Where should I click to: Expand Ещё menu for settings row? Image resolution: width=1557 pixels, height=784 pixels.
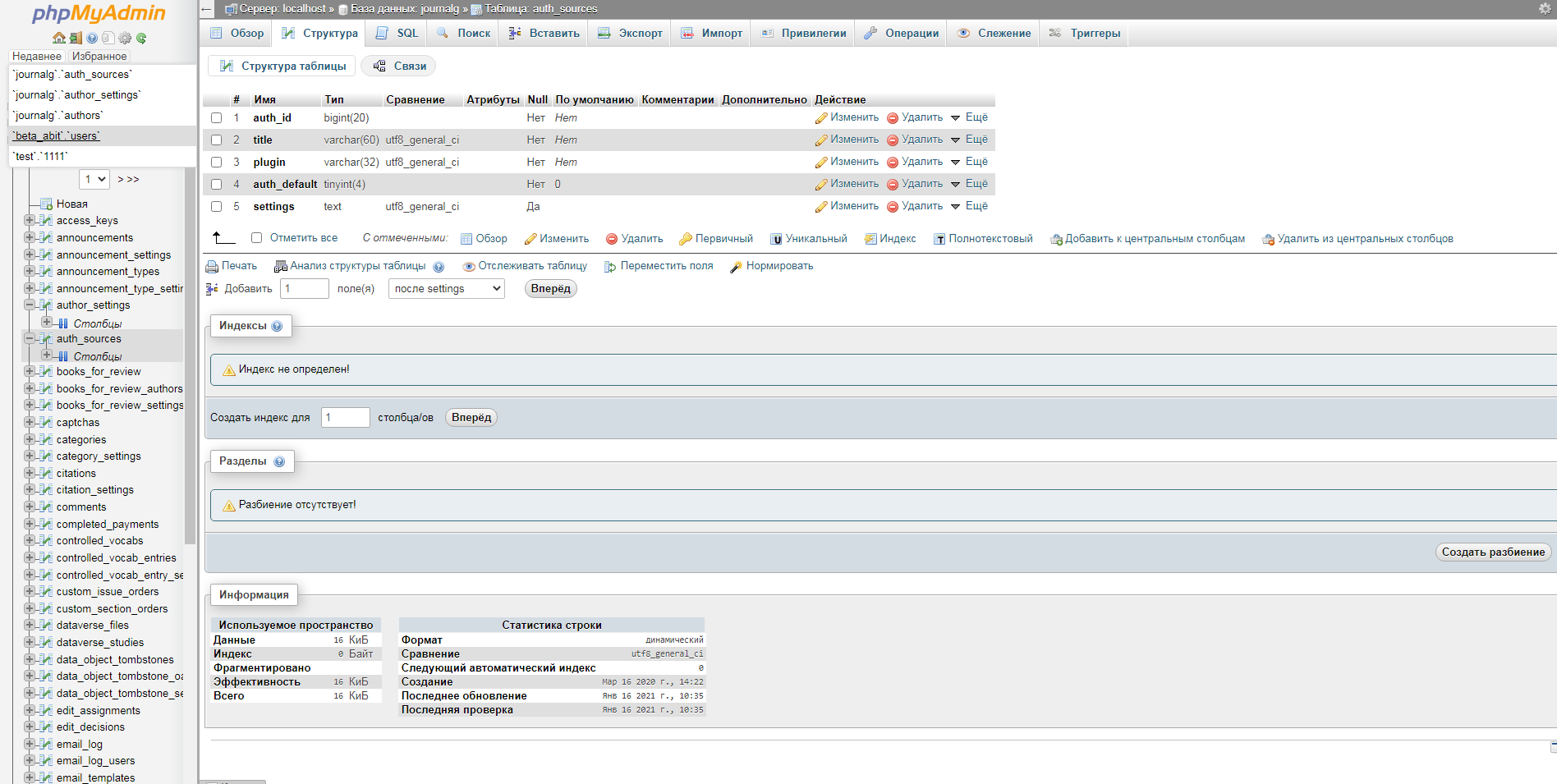pyautogui.click(x=970, y=206)
